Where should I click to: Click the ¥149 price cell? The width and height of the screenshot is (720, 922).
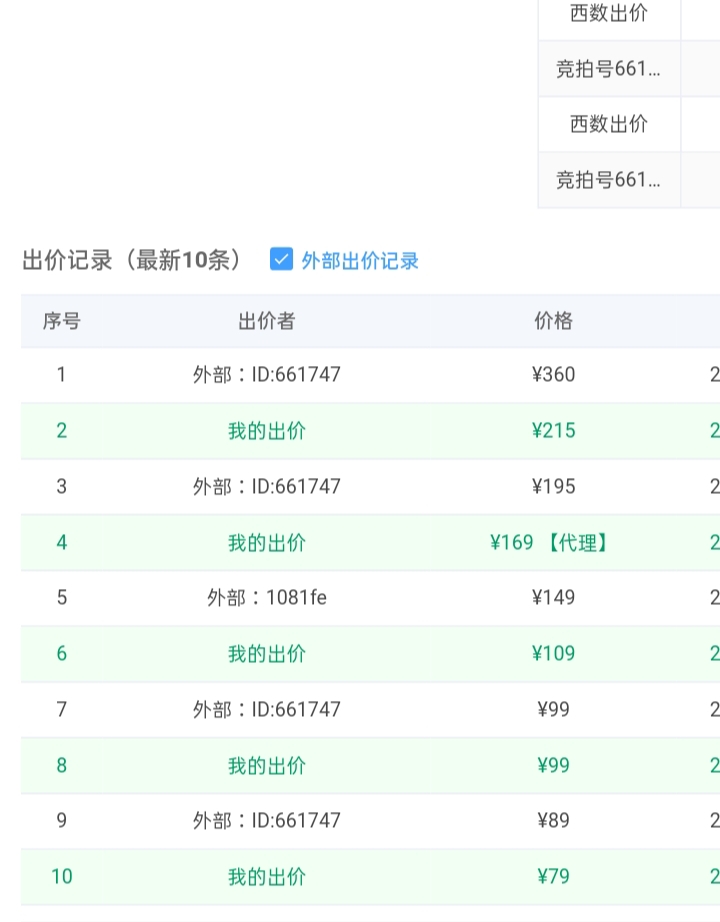tap(553, 598)
